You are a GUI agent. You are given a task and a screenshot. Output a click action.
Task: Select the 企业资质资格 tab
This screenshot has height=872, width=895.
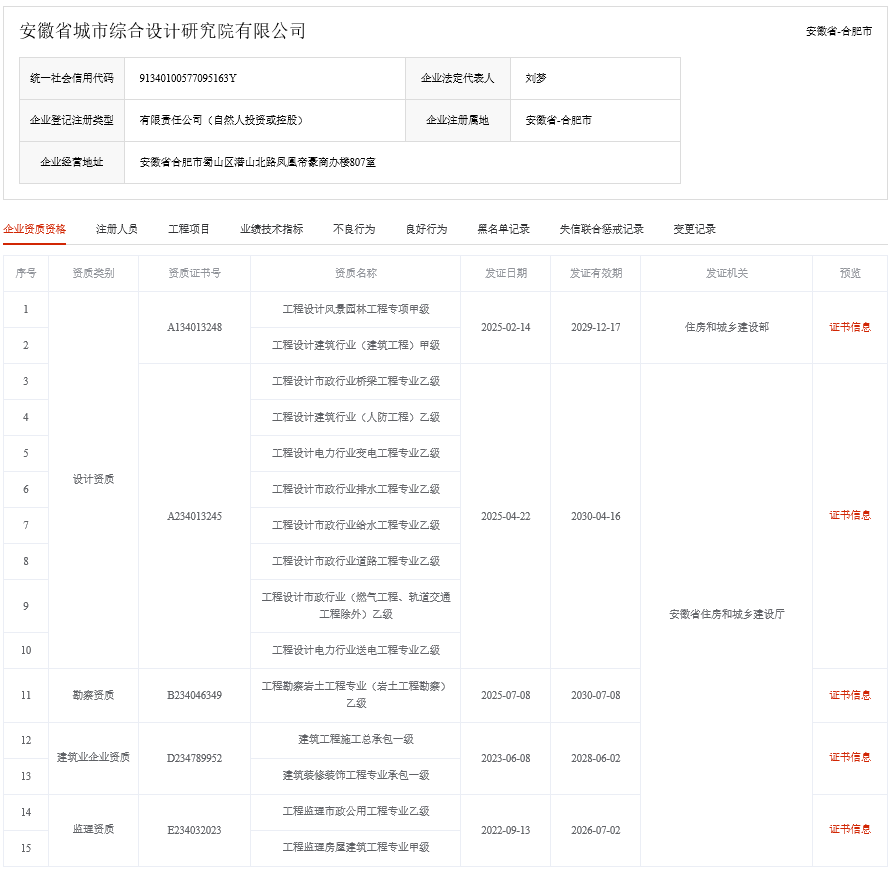tap(35, 229)
